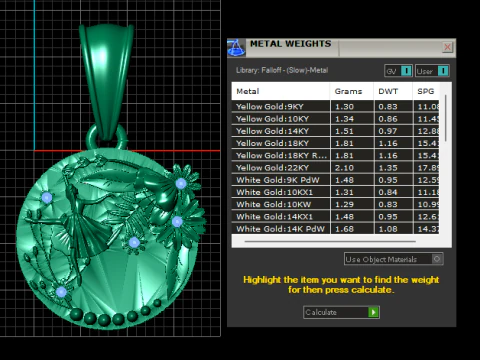The image size is (480, 360).
Task: Select the White Gold:10KX1 row
Action: click(335, 192)
